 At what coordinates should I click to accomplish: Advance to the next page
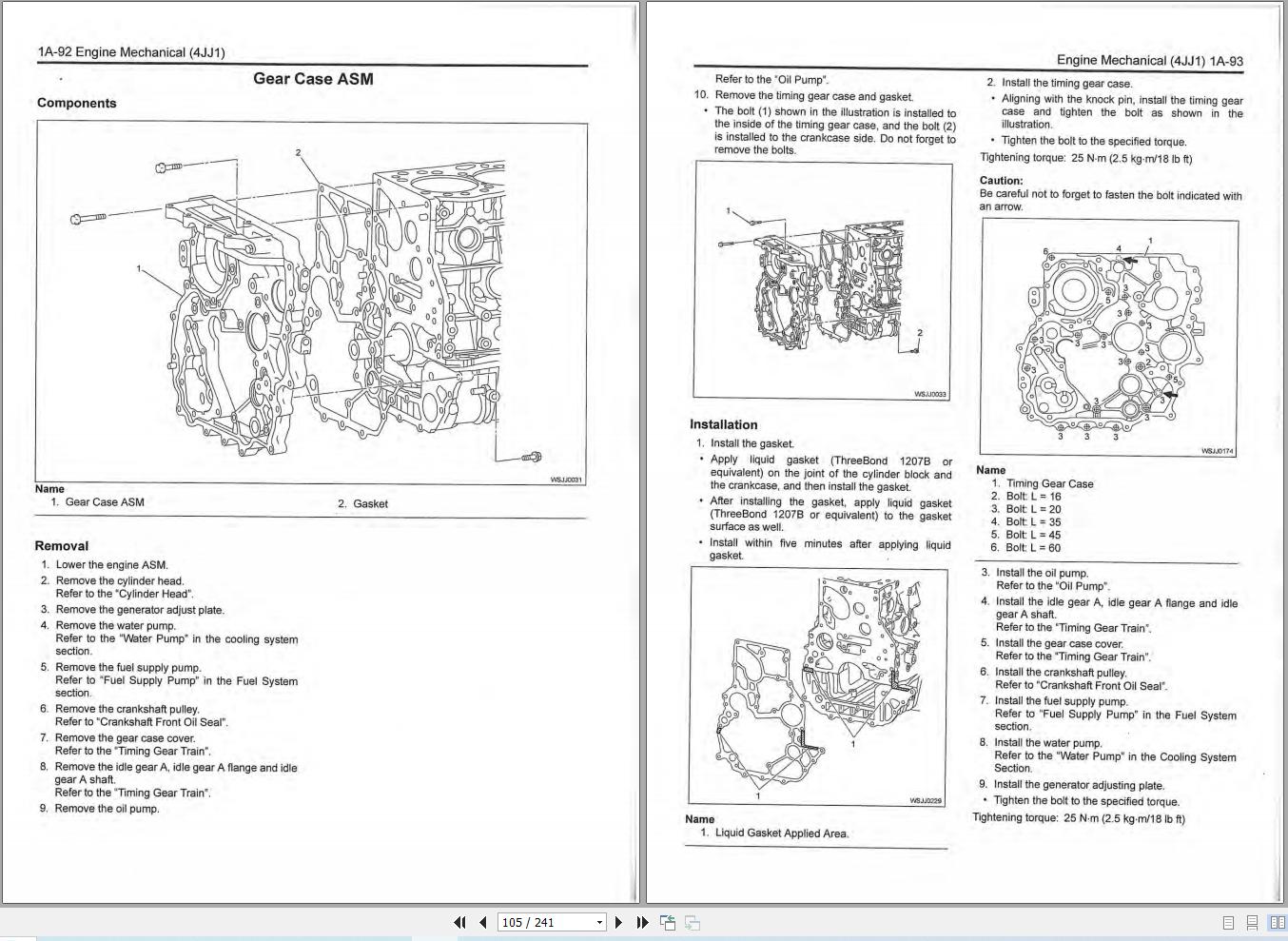(618, 922)
